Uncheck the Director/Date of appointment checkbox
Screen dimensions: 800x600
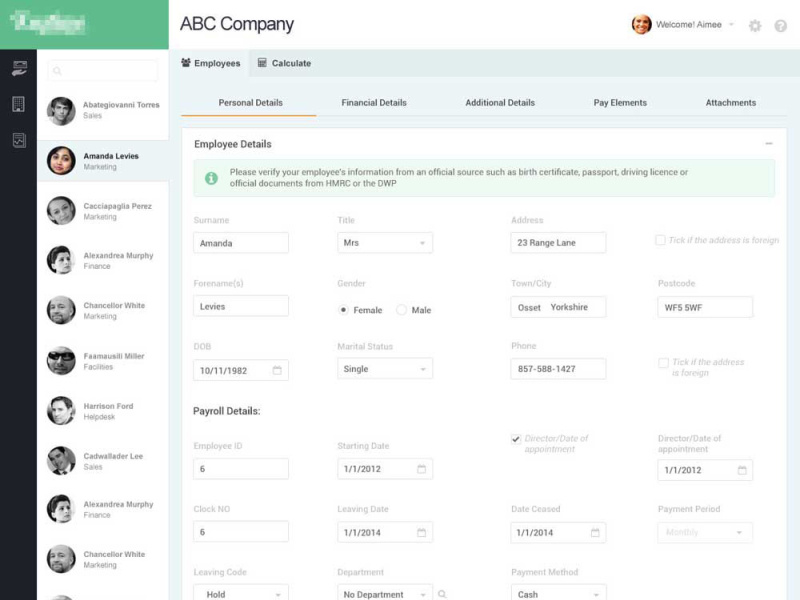pos(516,437)
